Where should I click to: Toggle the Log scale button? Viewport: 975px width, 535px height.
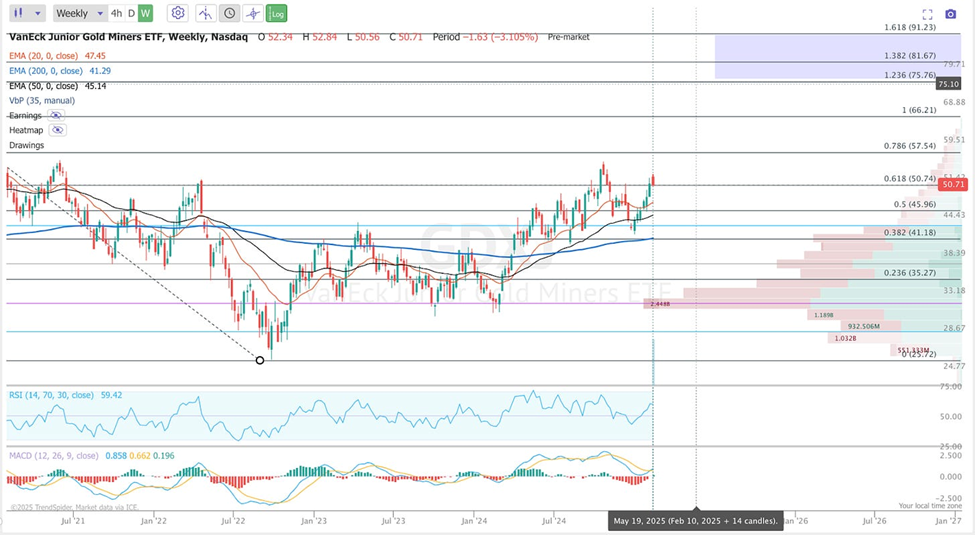tap(277, 13)
